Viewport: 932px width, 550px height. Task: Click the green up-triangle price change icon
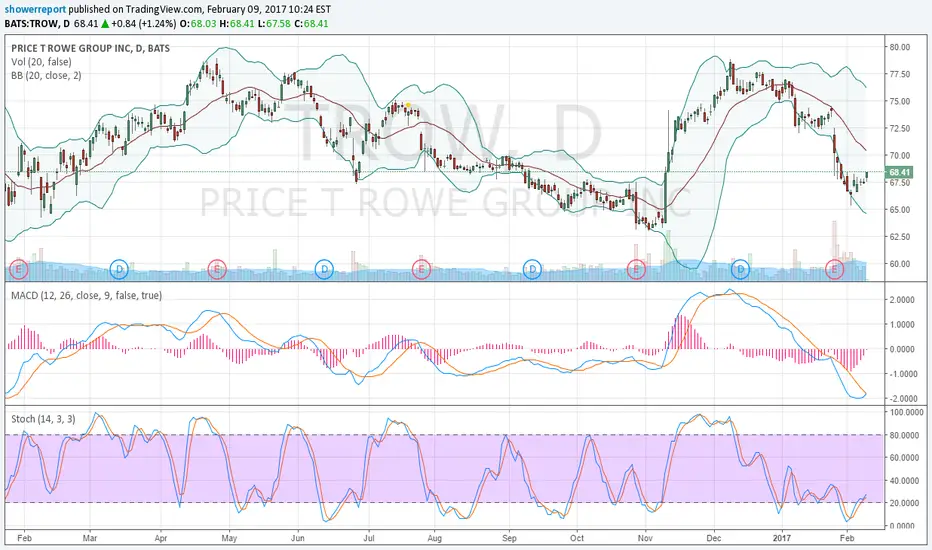pos(105,24)
